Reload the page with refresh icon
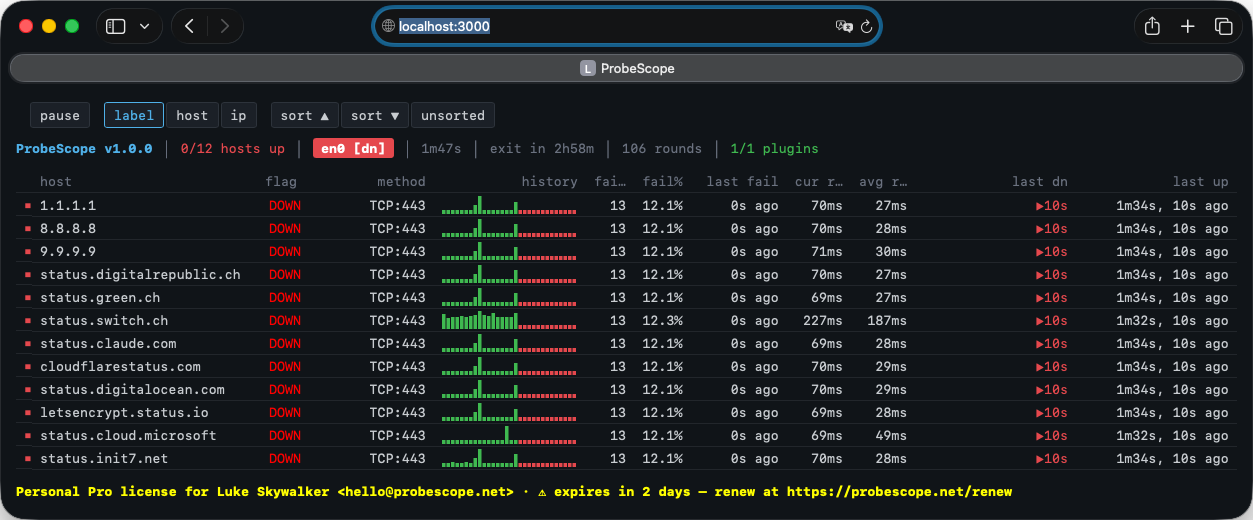 tap(866, 27)
